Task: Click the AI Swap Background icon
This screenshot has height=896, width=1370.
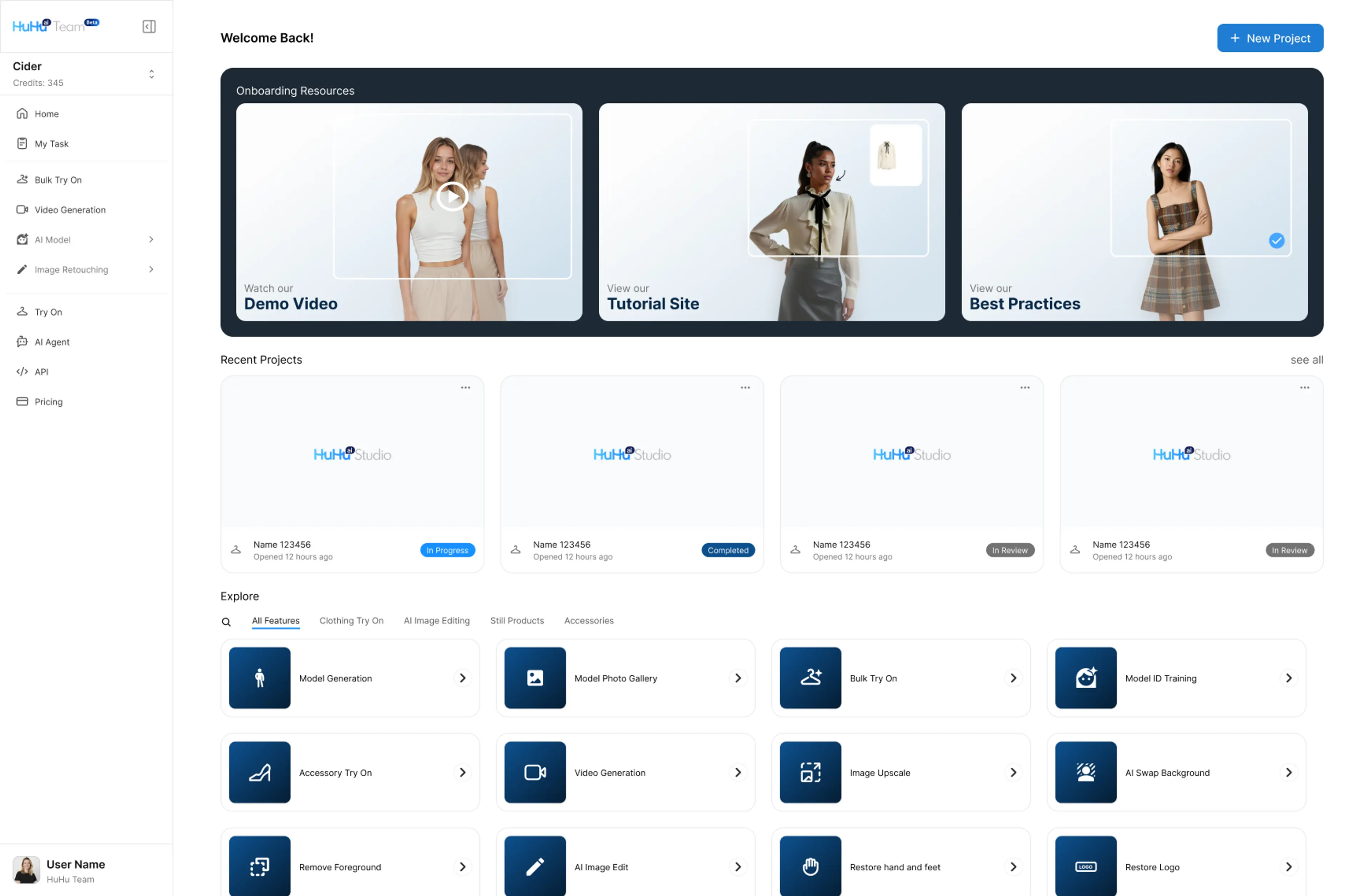Action: [1085, 772]
